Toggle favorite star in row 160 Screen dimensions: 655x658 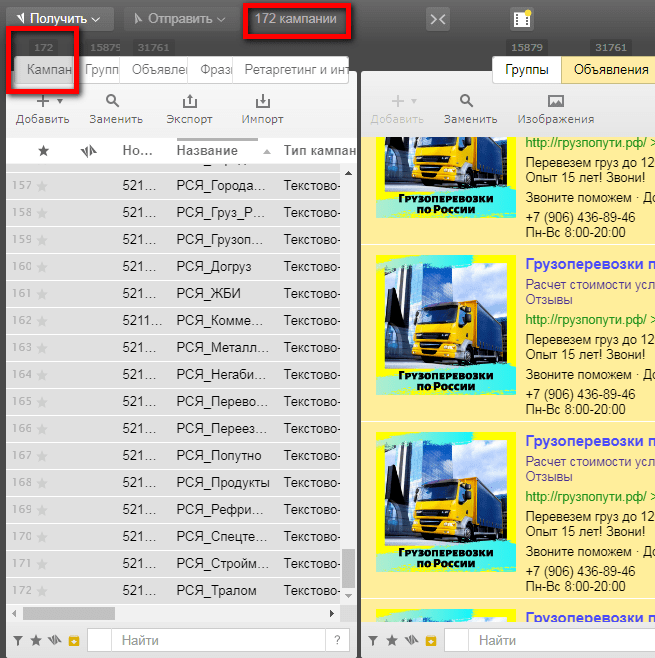pos(42,266)
